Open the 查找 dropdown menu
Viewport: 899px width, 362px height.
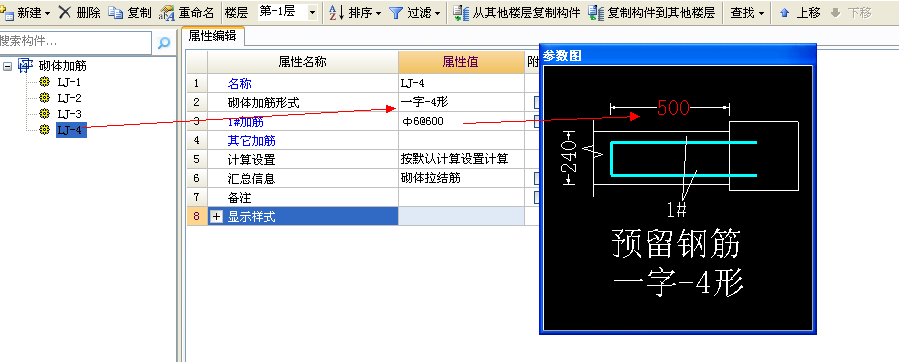(x=747, y=13)
